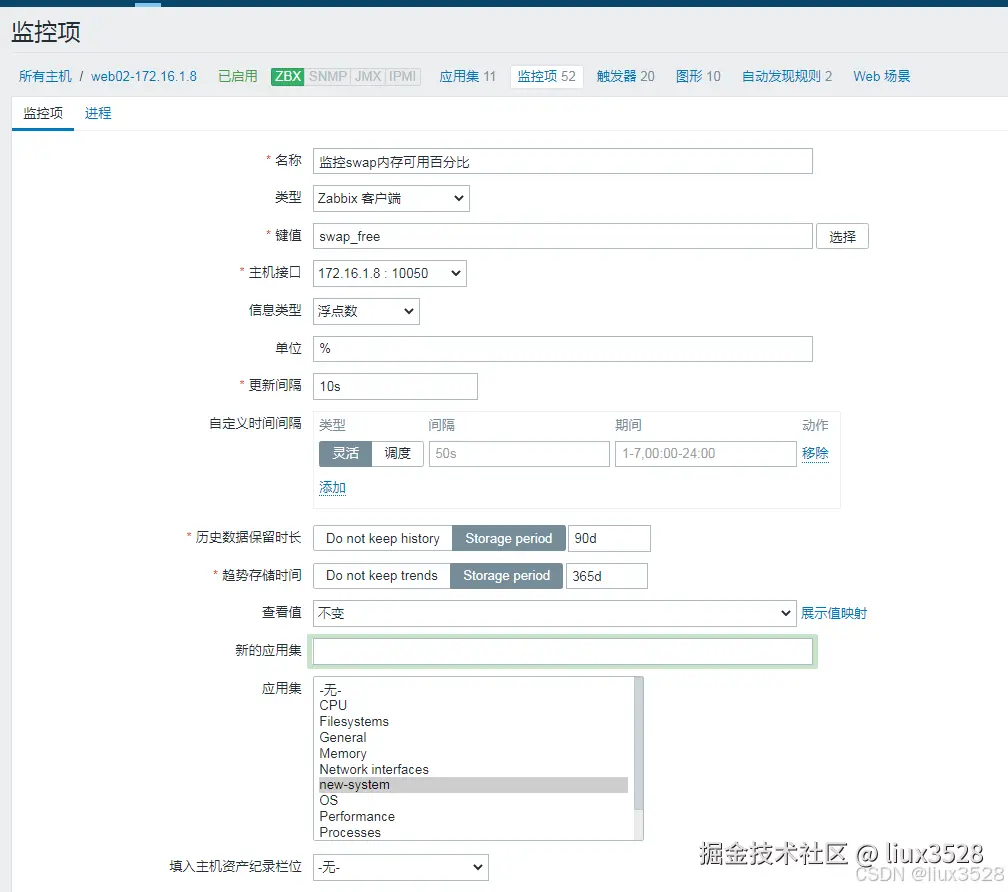Open host web02-172.16.1.8 link

[143, 76]
